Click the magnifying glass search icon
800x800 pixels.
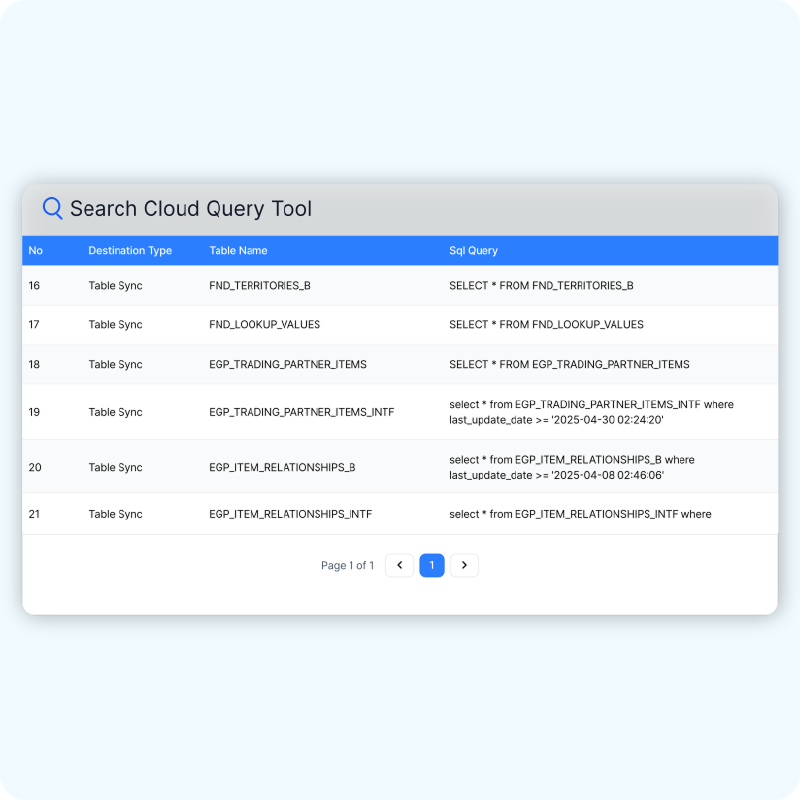[52, 208]
